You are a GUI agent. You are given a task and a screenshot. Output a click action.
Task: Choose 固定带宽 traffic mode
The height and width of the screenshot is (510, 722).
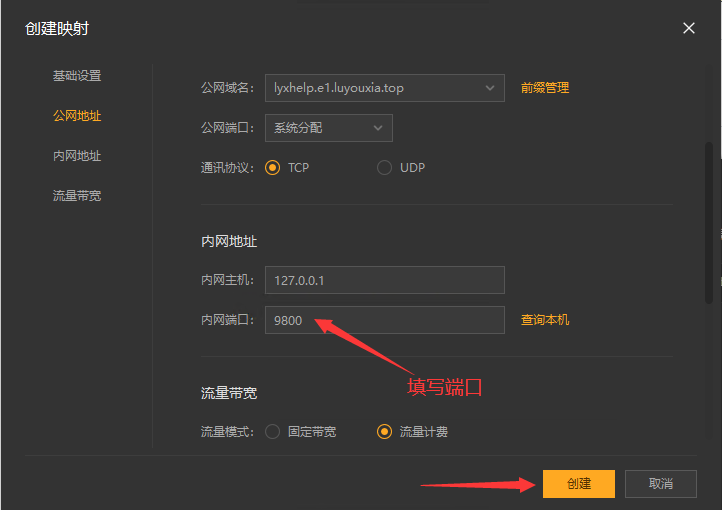tap(272, 432)
